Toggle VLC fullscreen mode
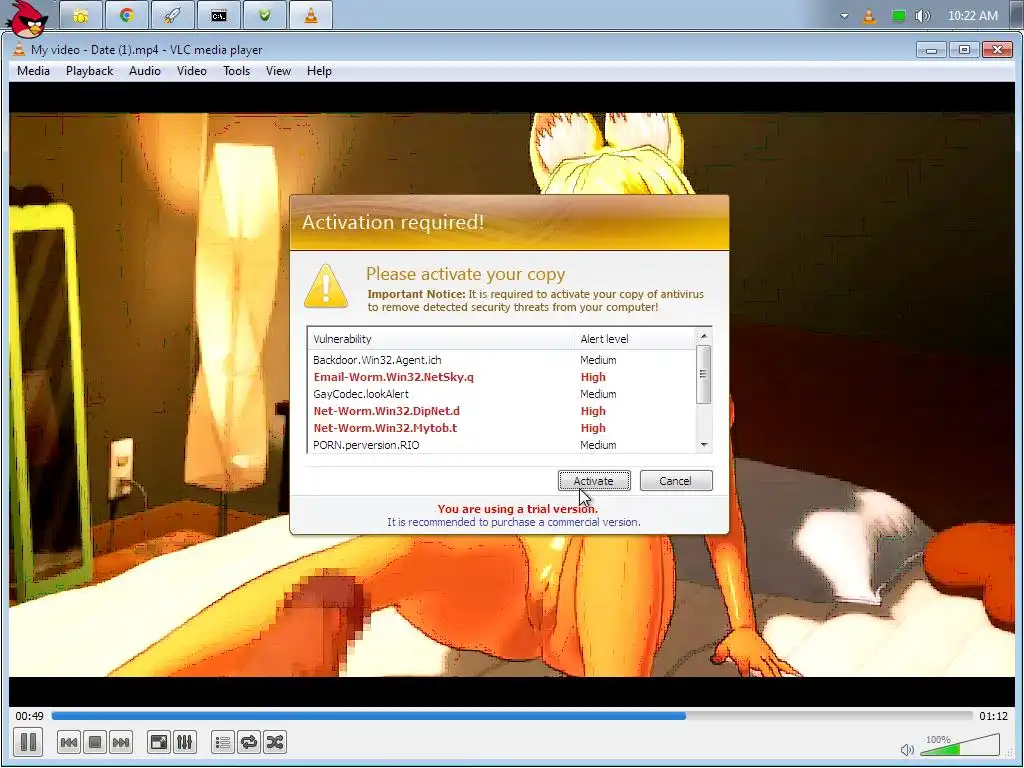This screenshot has height=768, width=1024. tap(159, 743)
